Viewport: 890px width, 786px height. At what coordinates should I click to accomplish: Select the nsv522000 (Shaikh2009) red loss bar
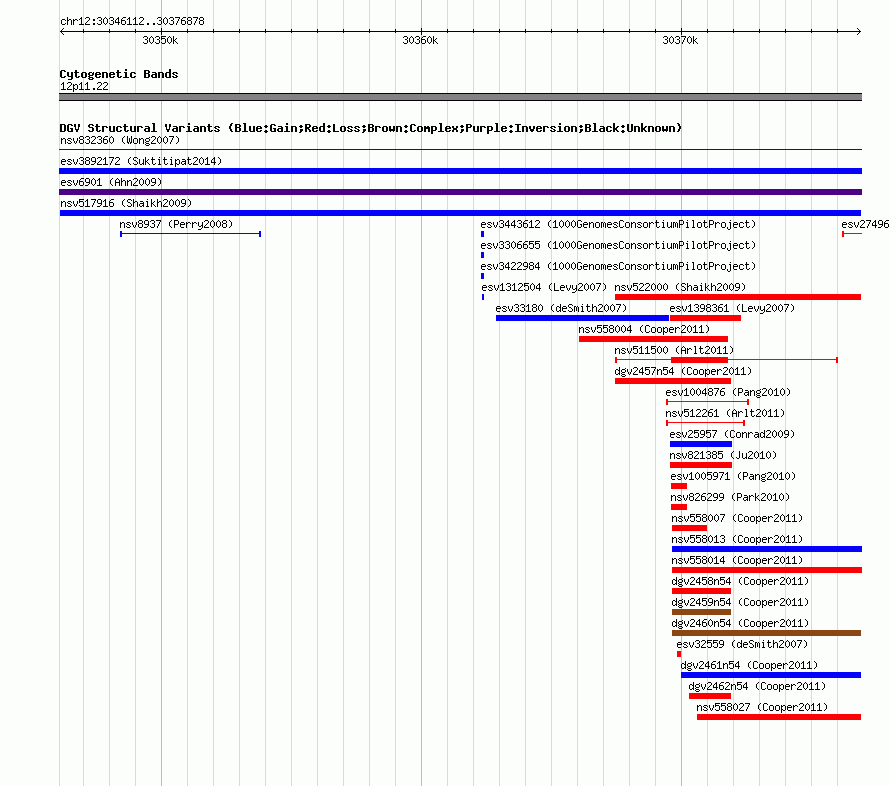[738, 297]
